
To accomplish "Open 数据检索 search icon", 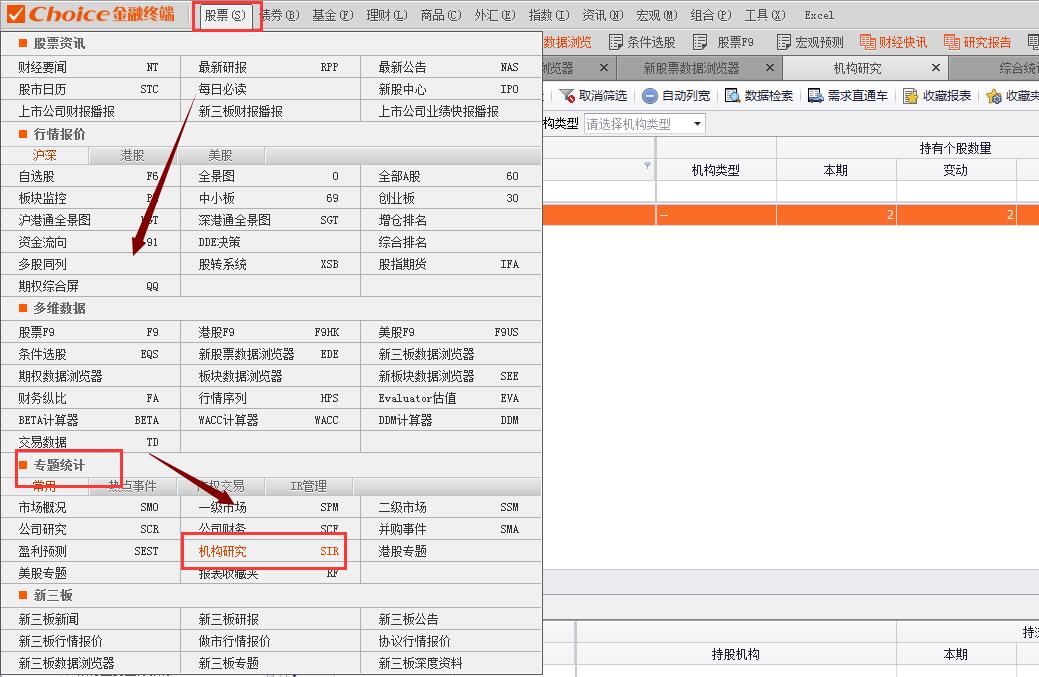I will point(733,96).
